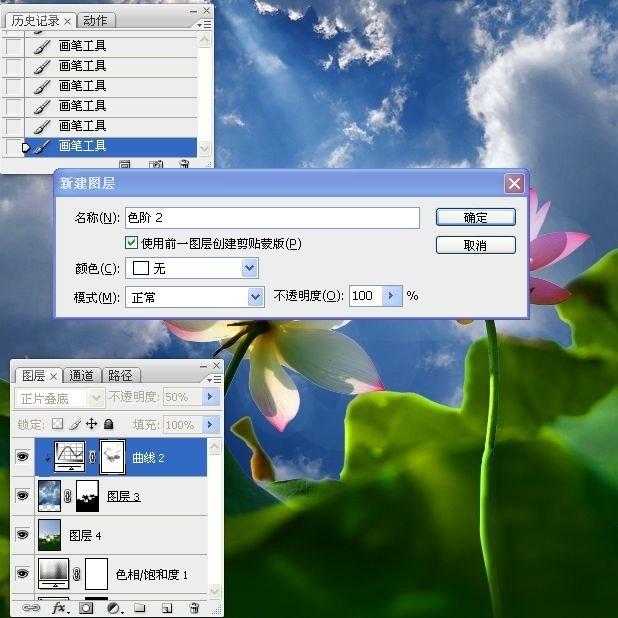Switch to the 路径 tab

[x=120, y=376]
